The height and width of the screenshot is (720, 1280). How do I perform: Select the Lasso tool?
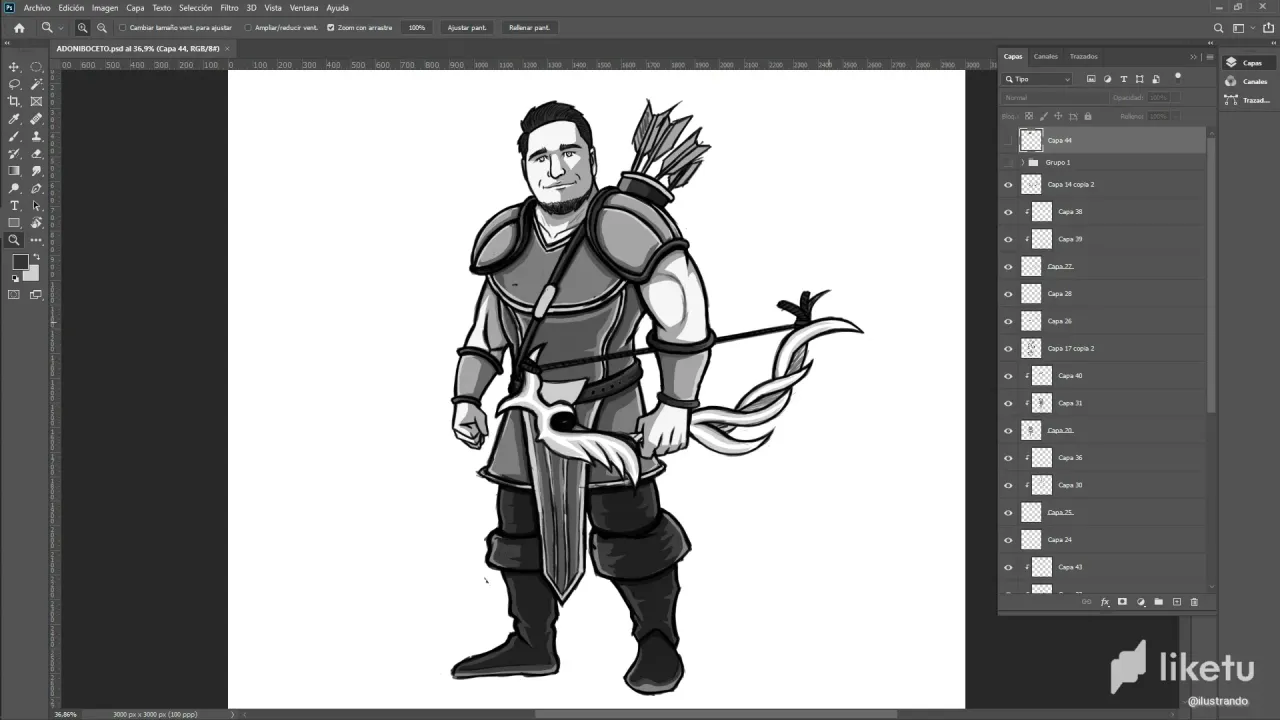(14, 84)
